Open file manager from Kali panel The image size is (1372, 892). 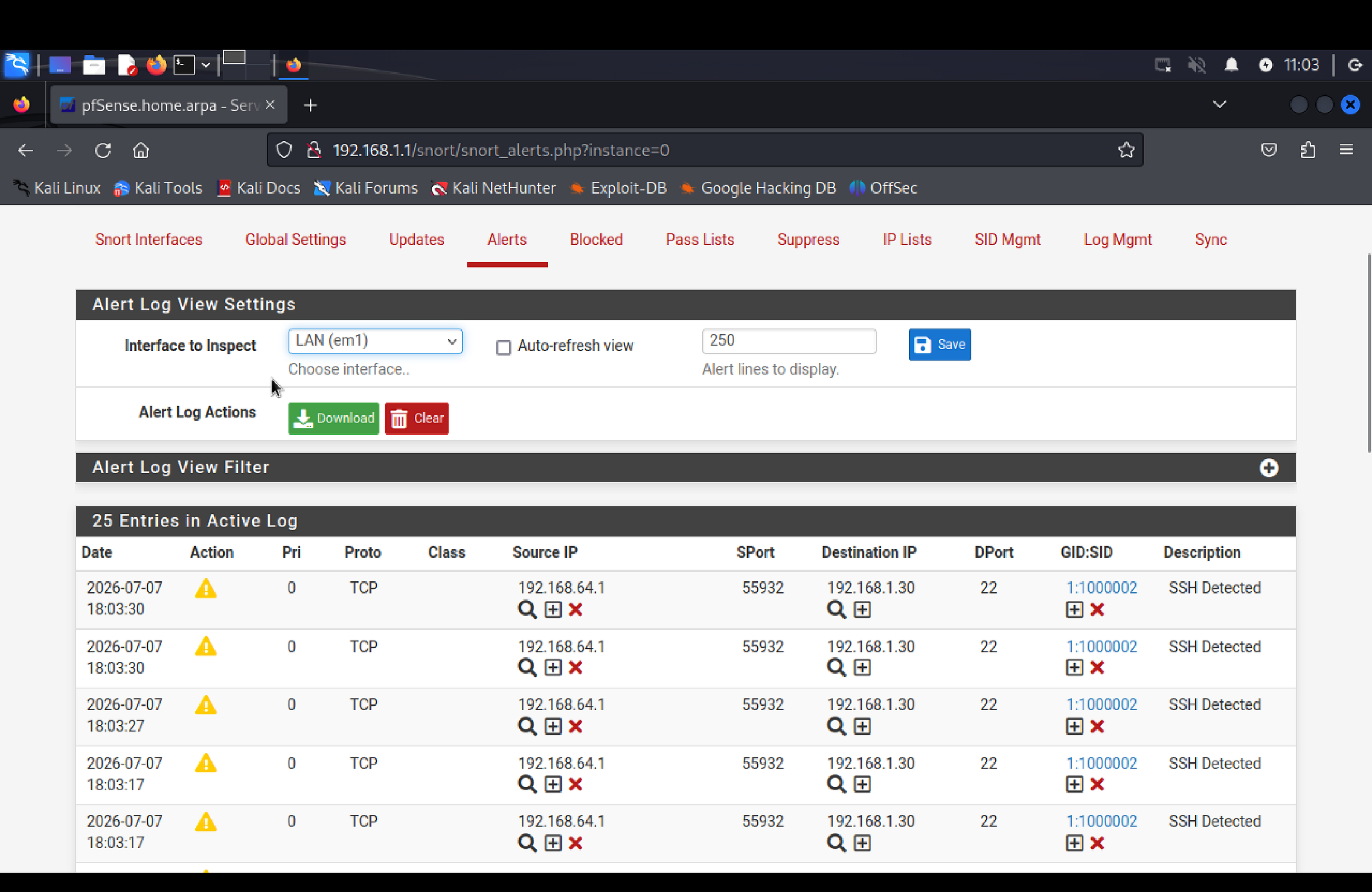point(94,64)
